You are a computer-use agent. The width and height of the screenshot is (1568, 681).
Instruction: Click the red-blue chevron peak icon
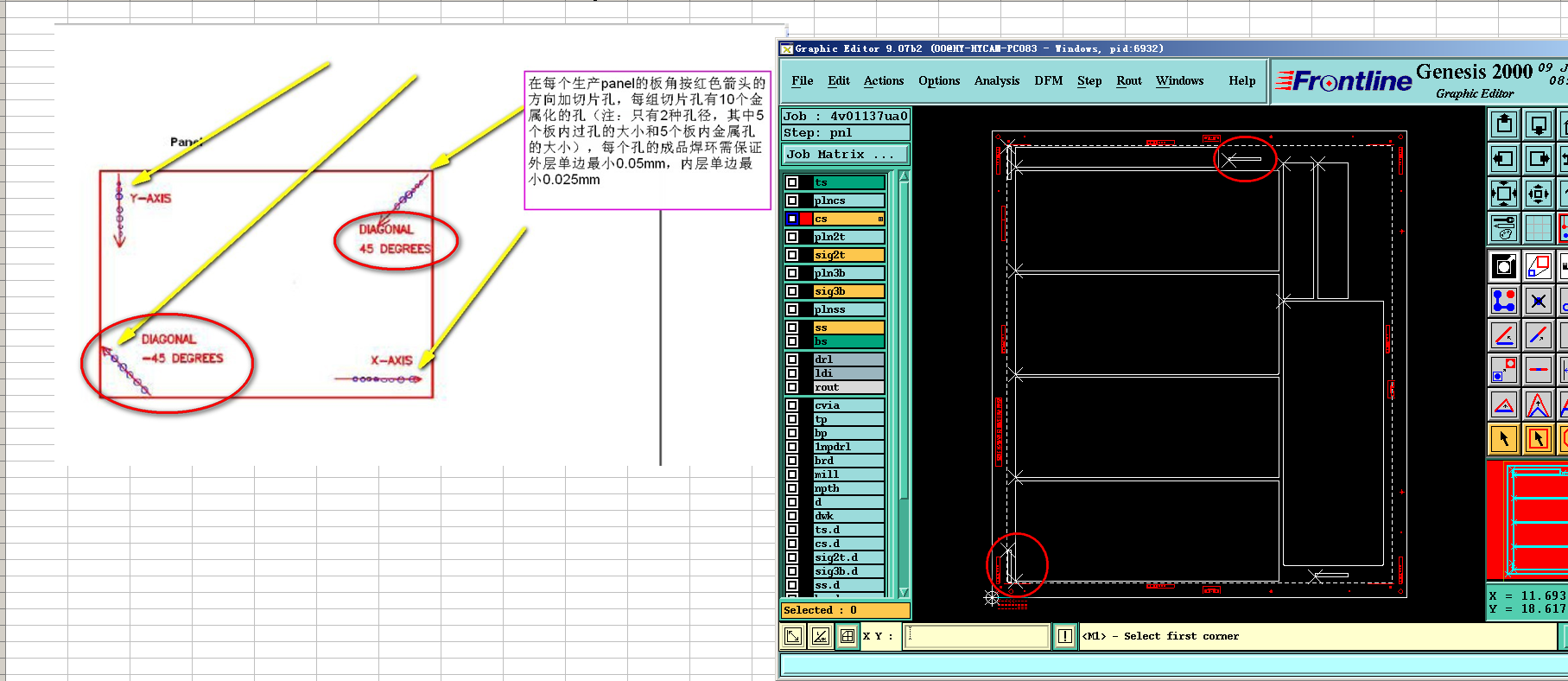(x=1539, y=404)
